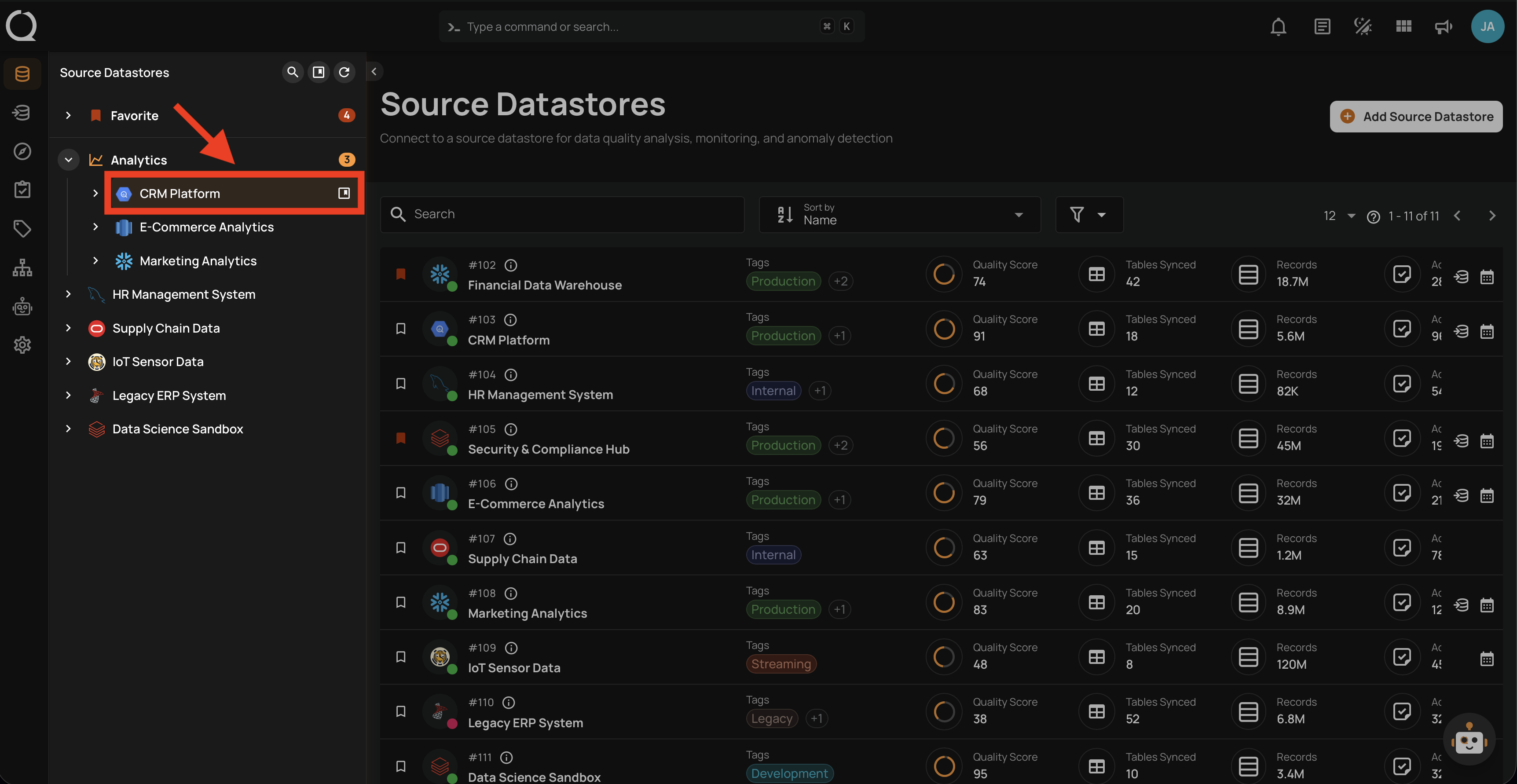Image resolution: width=1517 pixels, height=784 pixels.
Task: Click the tags icon in left sidebar
Action: [x=22, y=228]
